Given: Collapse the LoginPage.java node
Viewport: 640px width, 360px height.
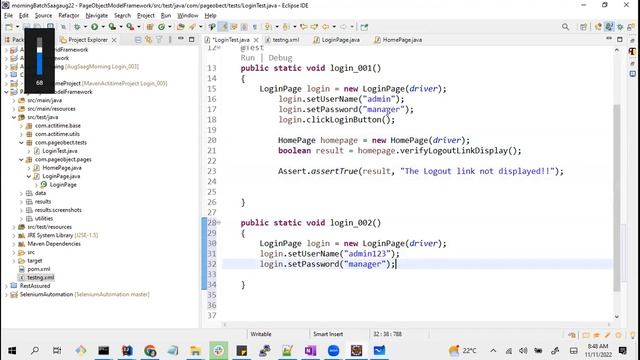Looking at the screenshot, I should (29, 176).
